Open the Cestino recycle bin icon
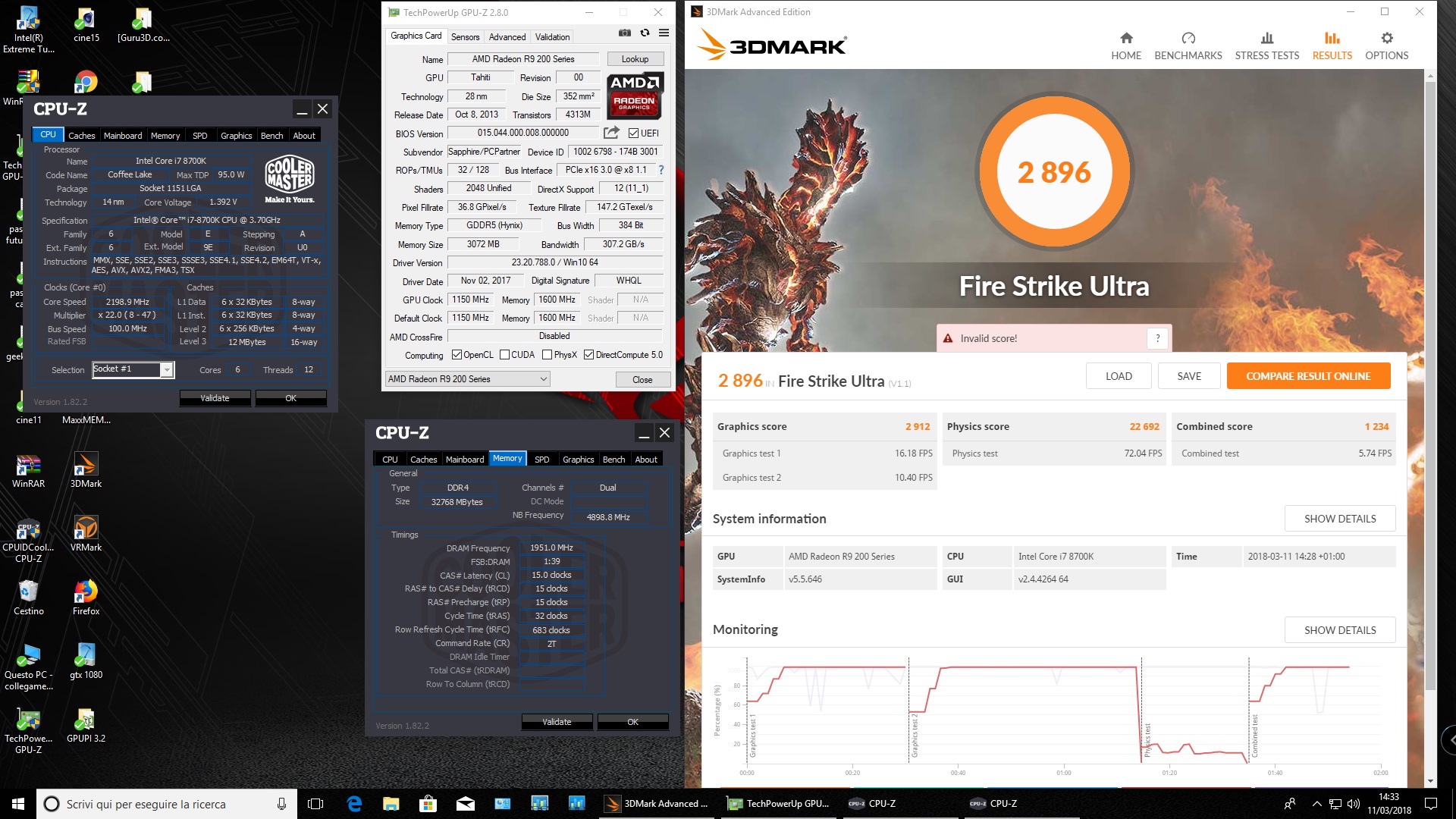This screenshot has height=819, width=1456. 28,597
